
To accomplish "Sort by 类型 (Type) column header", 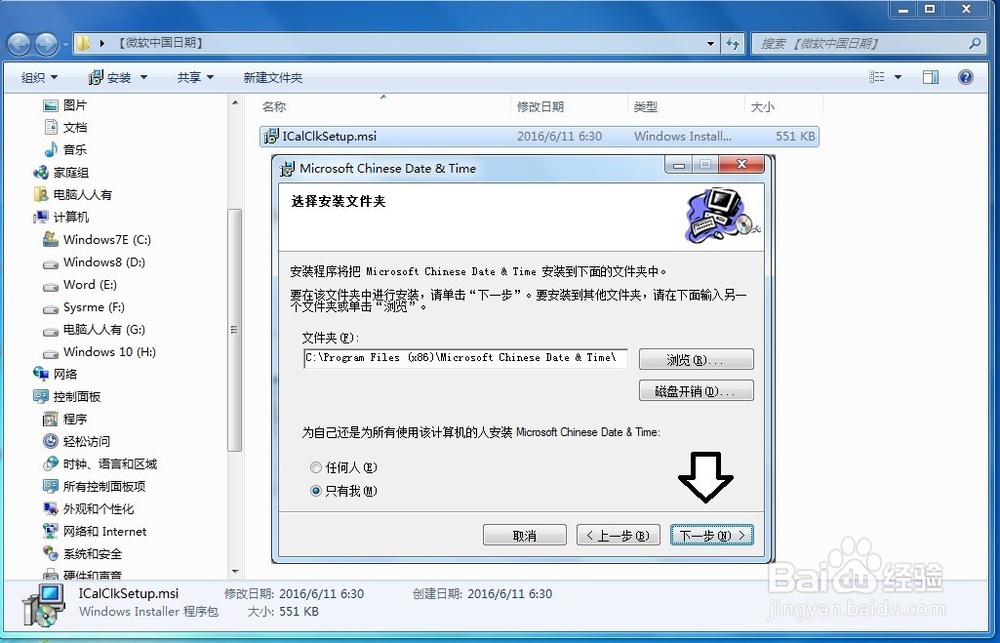I will pos(686,107).
